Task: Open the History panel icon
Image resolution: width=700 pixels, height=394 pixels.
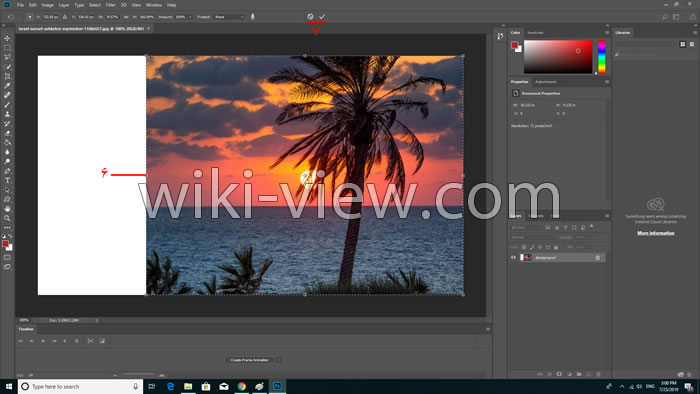Action: (500, 36)
